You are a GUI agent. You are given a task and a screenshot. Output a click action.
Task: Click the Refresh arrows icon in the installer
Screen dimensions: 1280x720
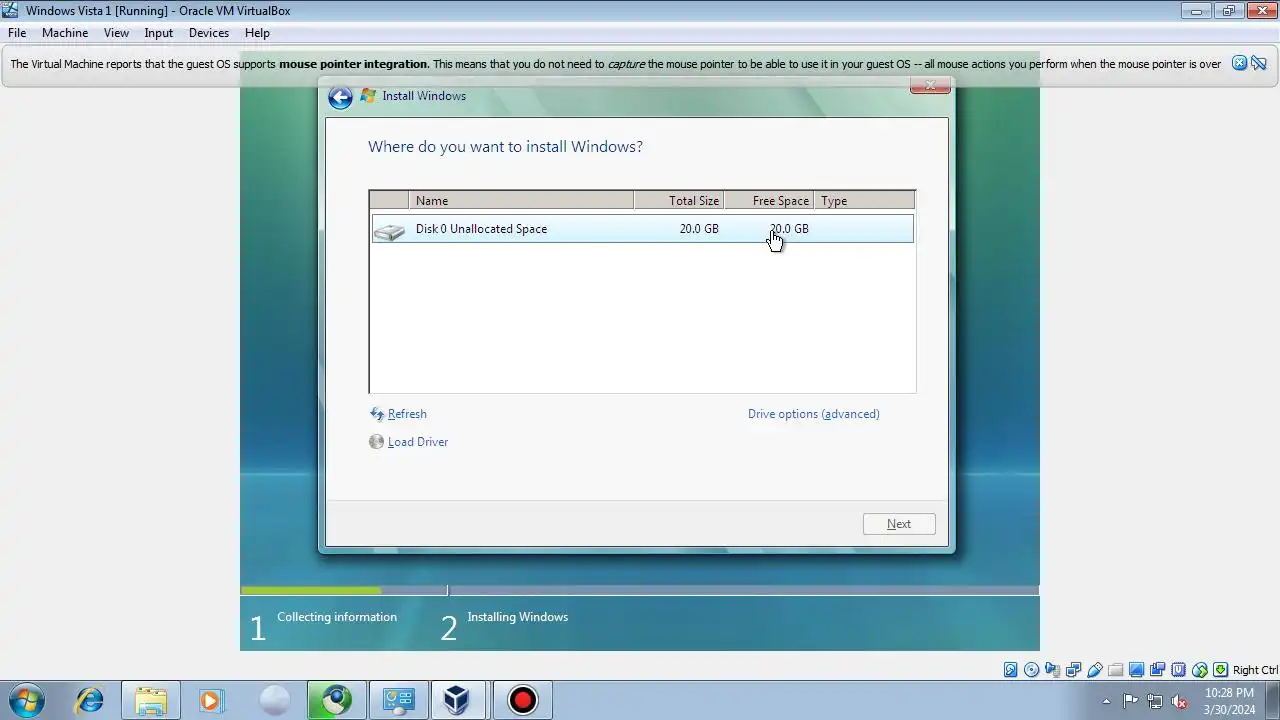[x=376, y=414]
